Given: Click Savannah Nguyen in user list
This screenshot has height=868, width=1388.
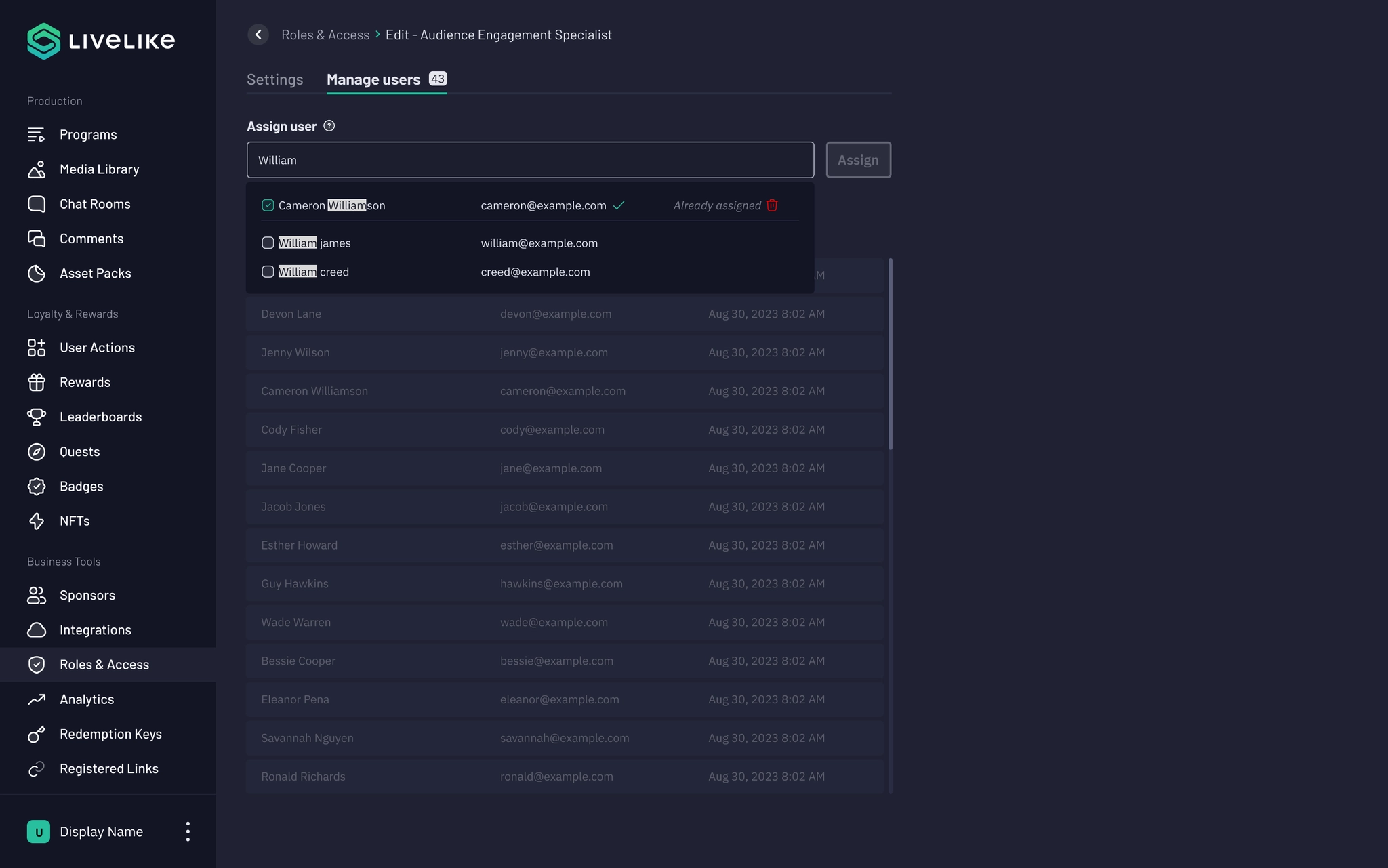Looking at the screenshot, I should (x=307, y=738).
